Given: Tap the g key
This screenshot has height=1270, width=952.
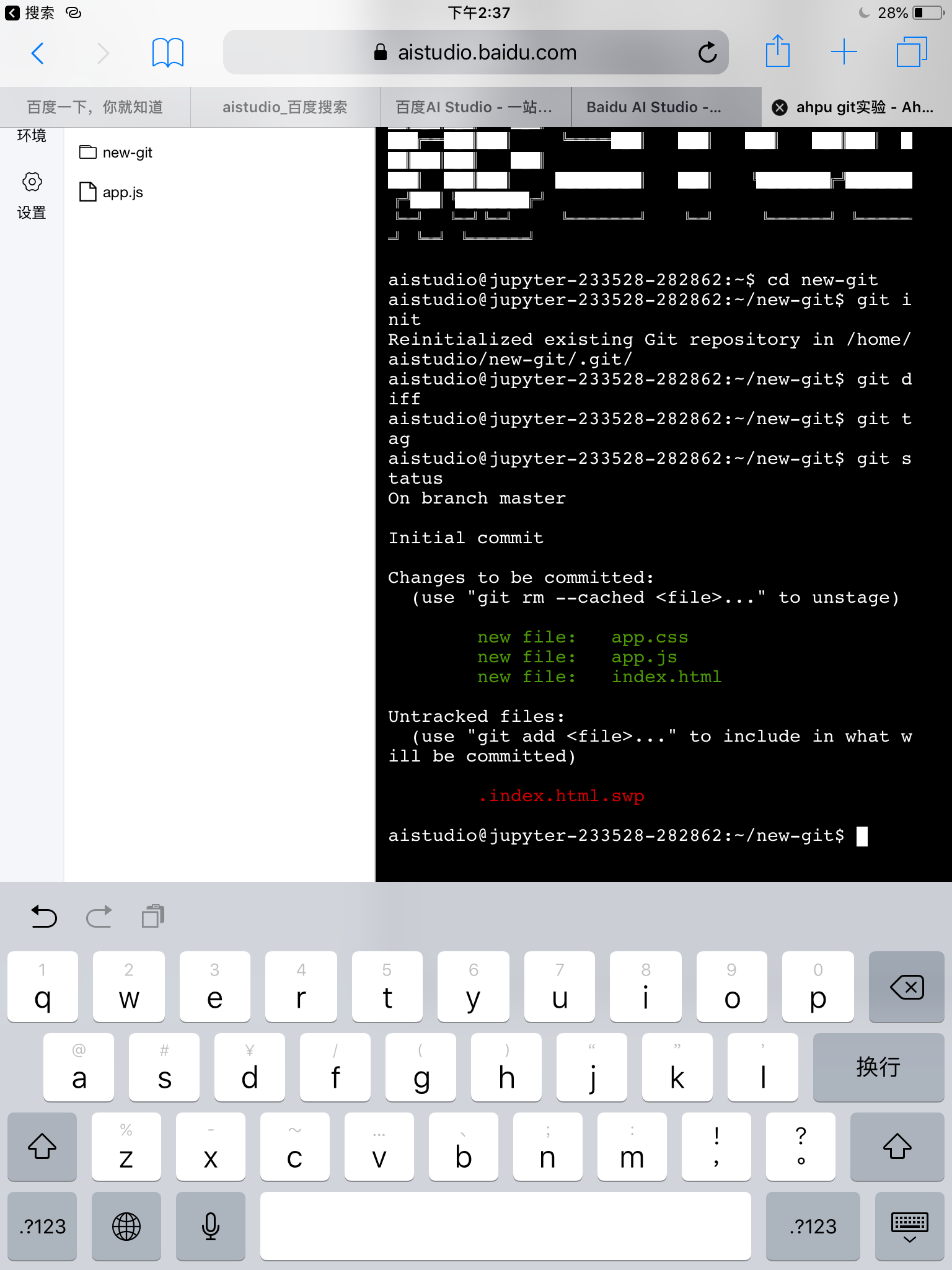Looking at the screenshot, I should pos(421,1067).
